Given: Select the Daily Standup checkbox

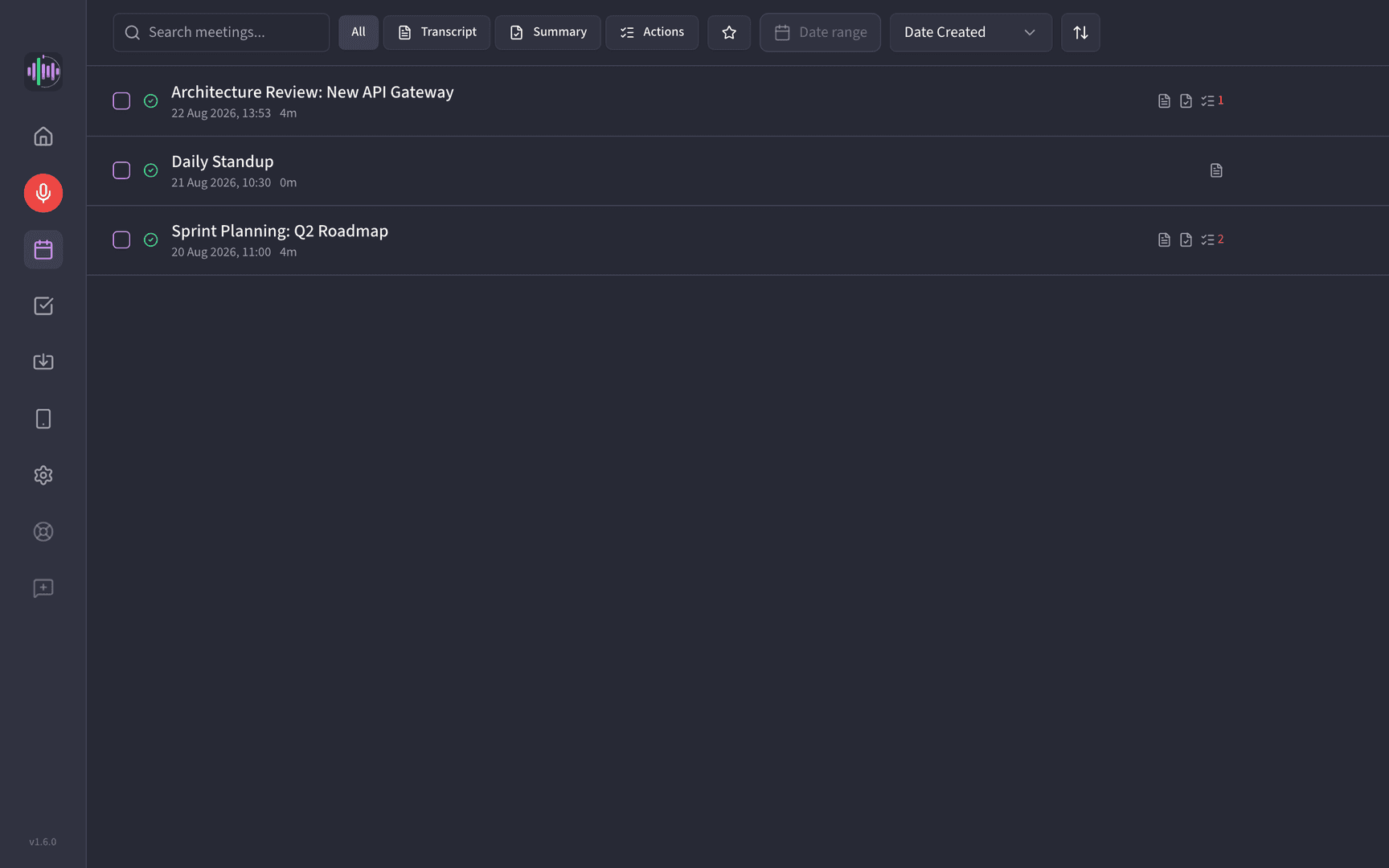Looking at the screenshot, I should [x=121, y=170].
